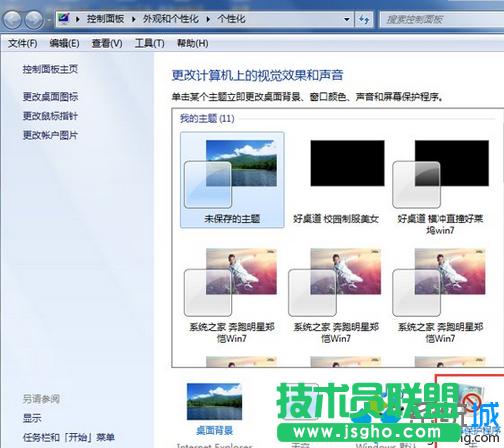504x448 pixels.
Task: Click the control panel icon in address bar
Action: point(64,18)
